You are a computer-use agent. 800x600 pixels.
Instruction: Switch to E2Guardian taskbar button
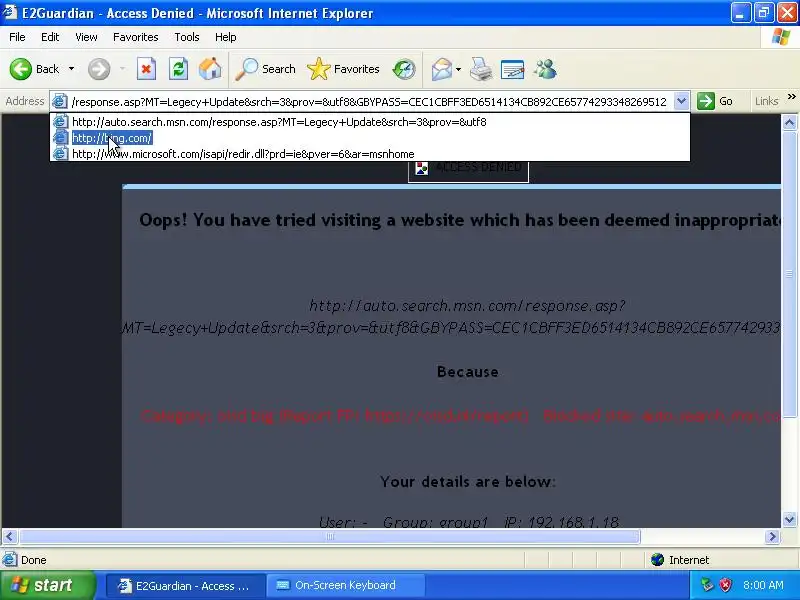(x=185, y=585)
